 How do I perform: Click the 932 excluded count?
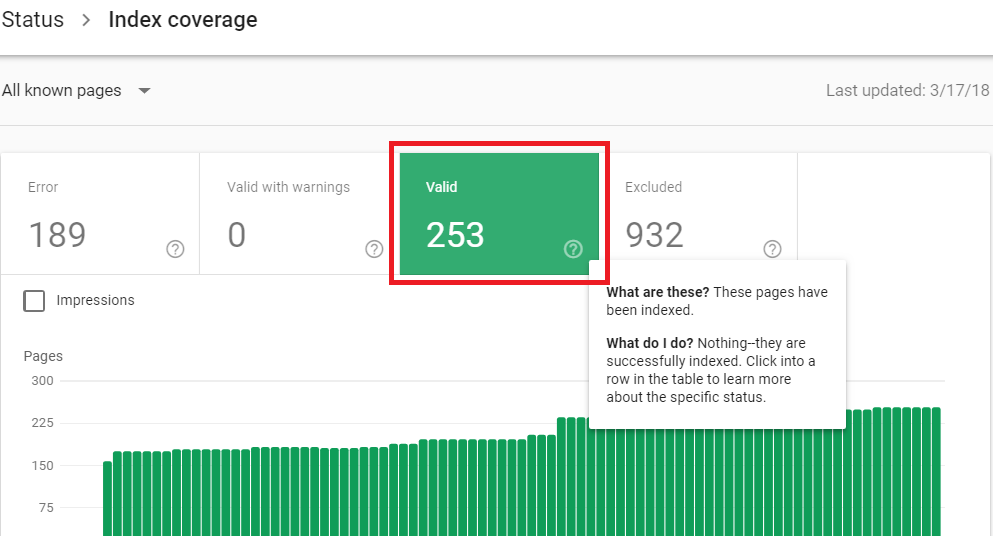pos(654,235)
